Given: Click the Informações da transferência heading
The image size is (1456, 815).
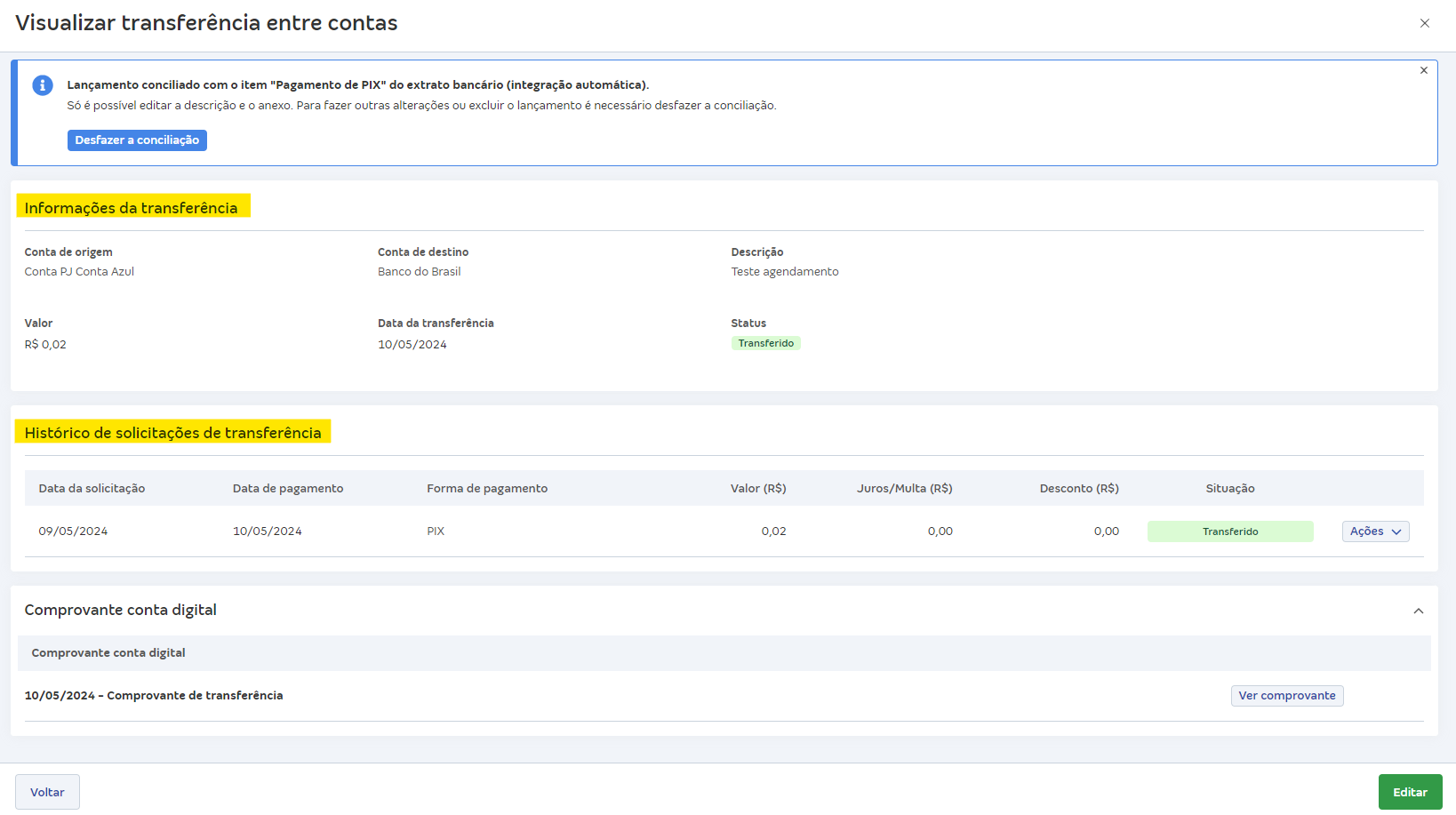Looking at the screenshot, I should click(x=132, y=208).
